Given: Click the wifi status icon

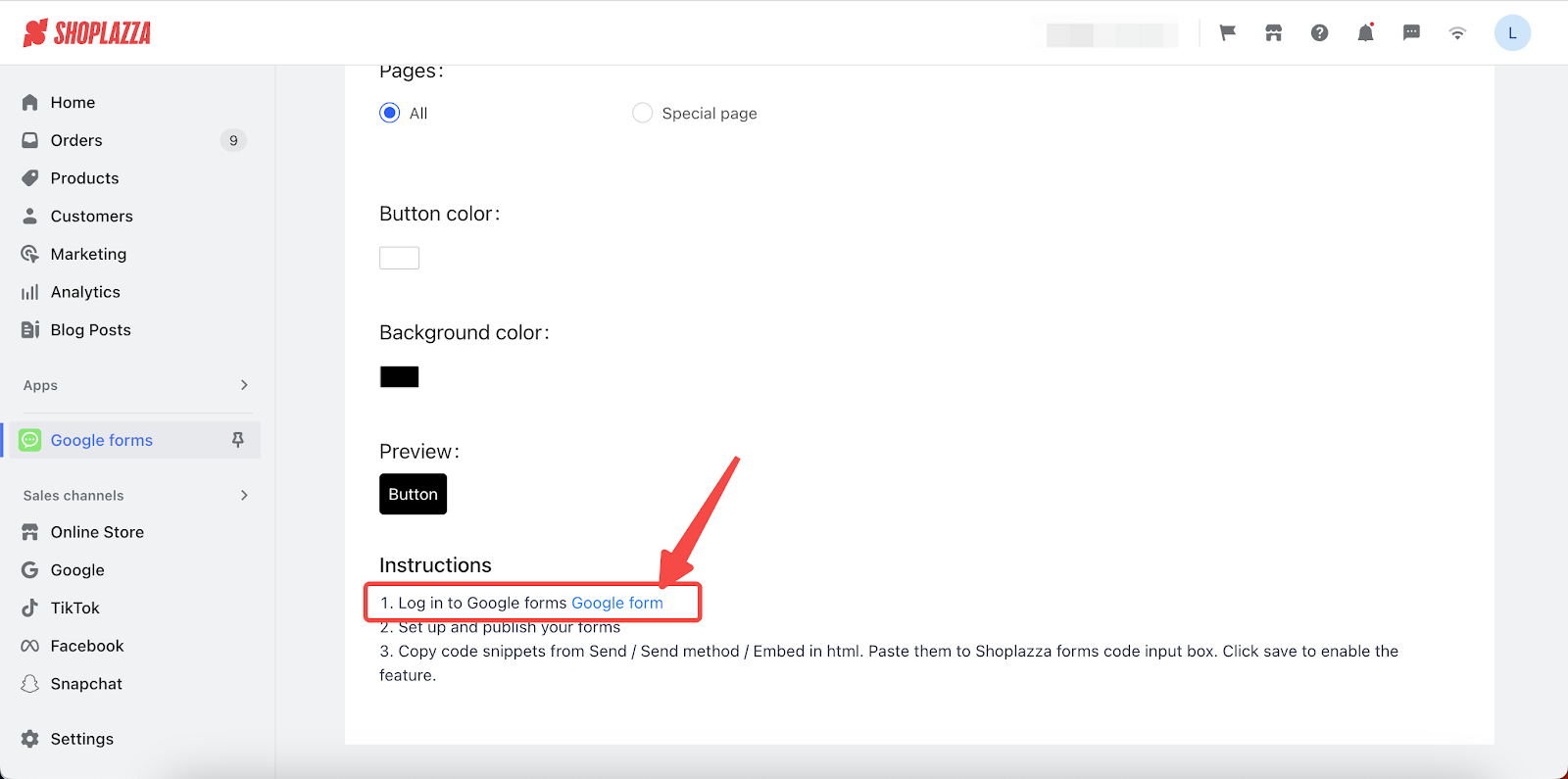Looking at the screenshot, I should (x=1457, y=33).
